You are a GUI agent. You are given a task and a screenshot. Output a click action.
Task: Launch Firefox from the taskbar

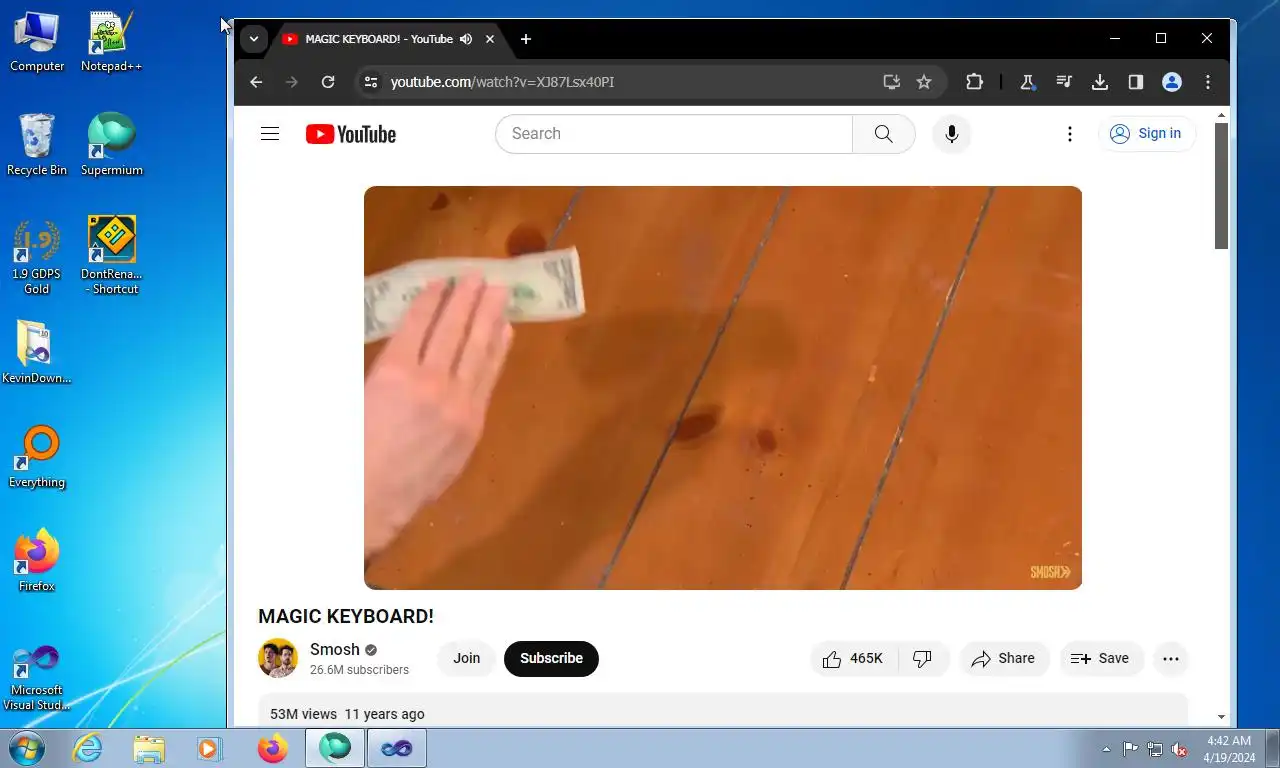[x=272, y=748]
